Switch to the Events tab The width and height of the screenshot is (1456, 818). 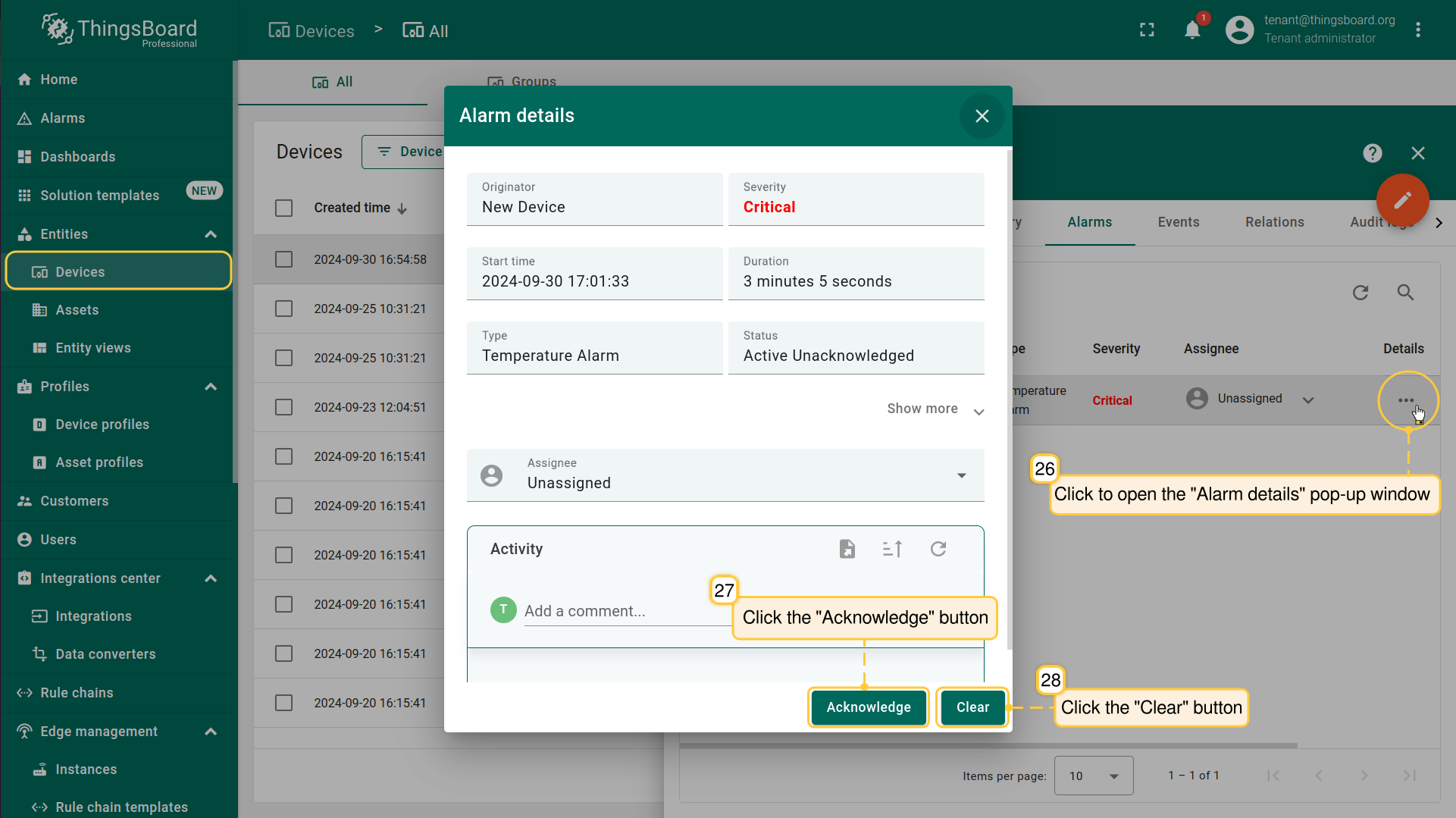(1178, 222)
